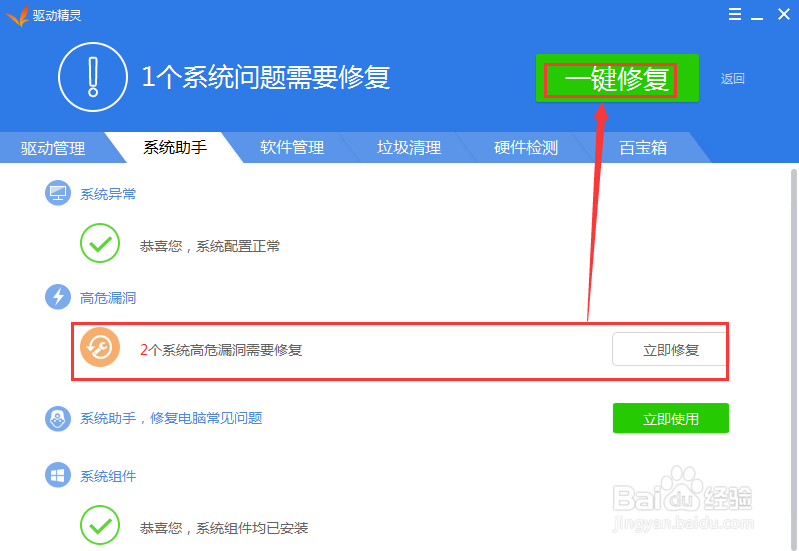Click the green checkmark beside 系统配置正常

point(100,243)
